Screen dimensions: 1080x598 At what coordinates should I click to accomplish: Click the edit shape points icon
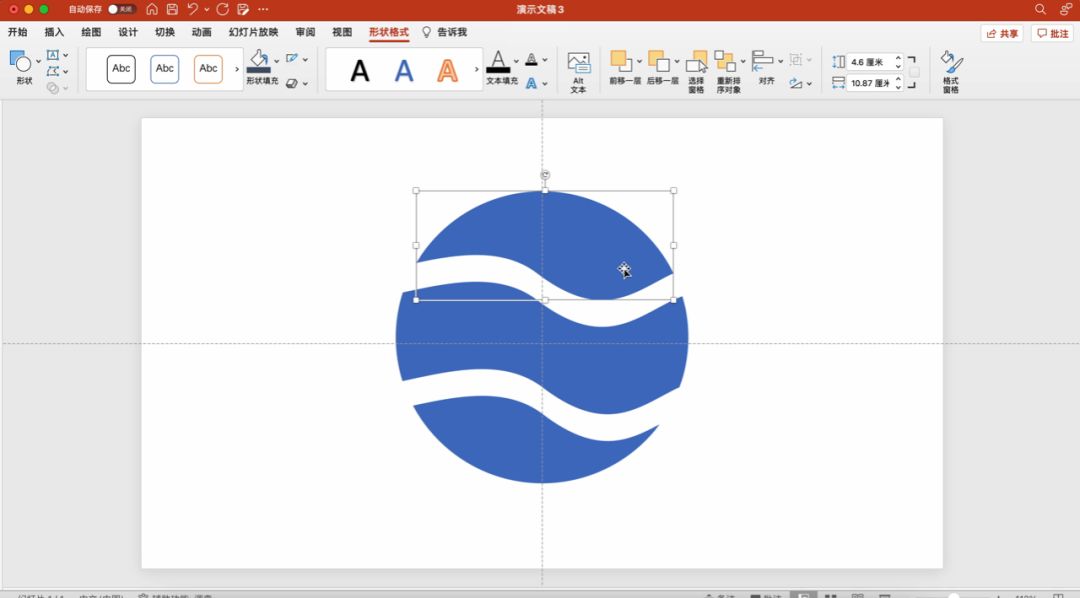click(x=53, y=71)
